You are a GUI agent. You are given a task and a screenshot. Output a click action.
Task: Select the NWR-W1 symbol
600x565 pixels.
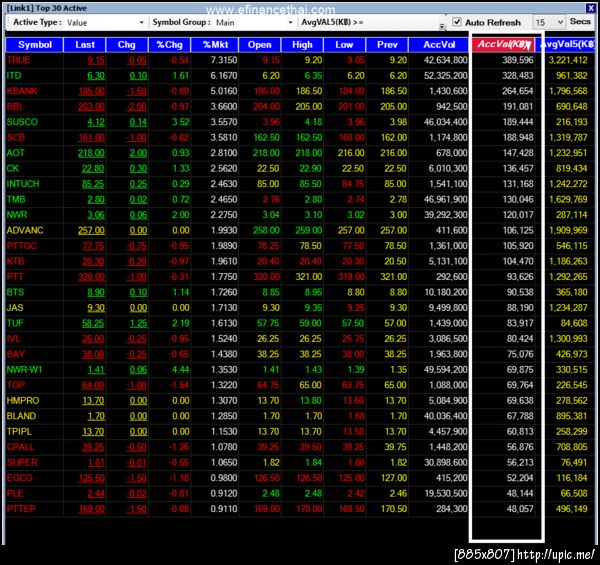(x=24, y=370)
